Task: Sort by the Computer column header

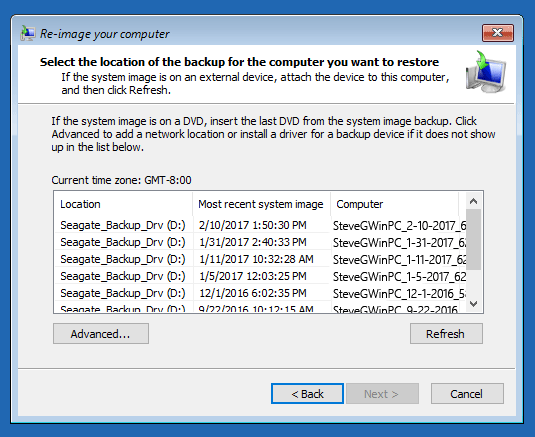Action: click(394, 204)
